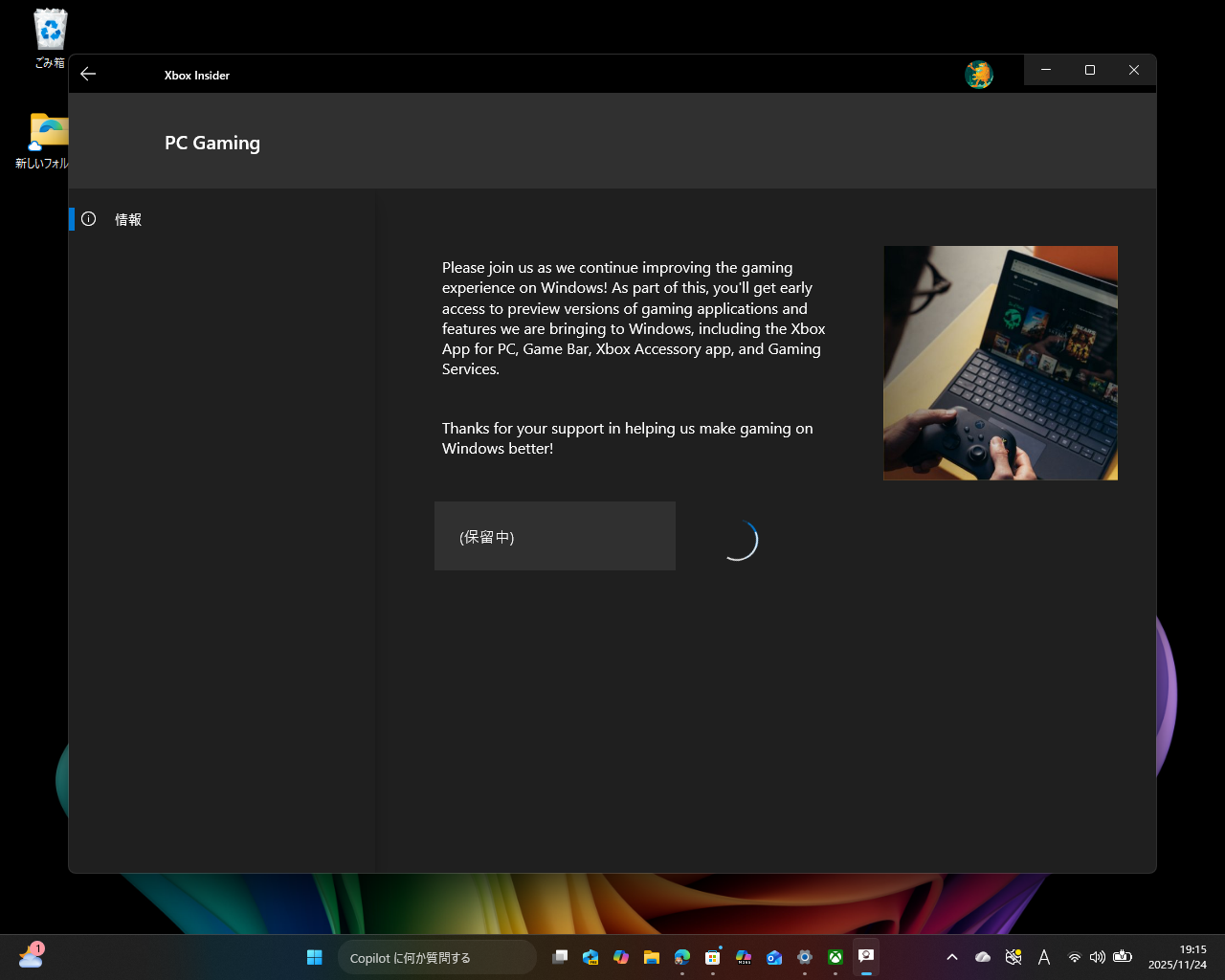Toggle speaker mute via the volume icon

pos(1097,957)
